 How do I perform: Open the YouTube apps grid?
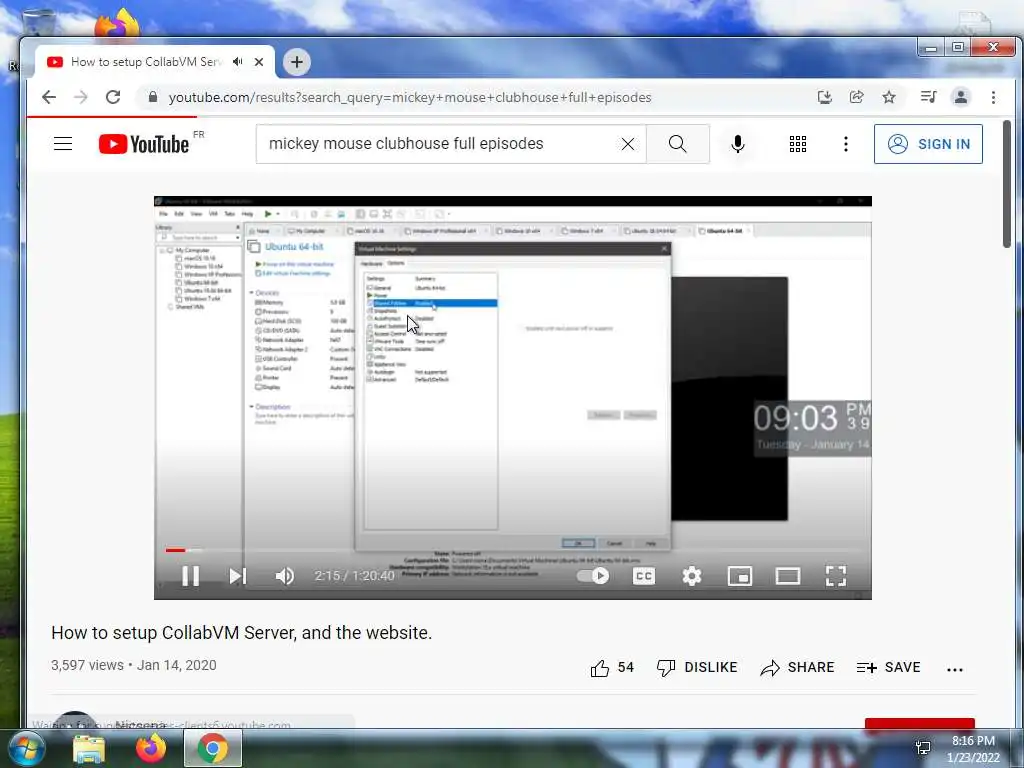797,144
